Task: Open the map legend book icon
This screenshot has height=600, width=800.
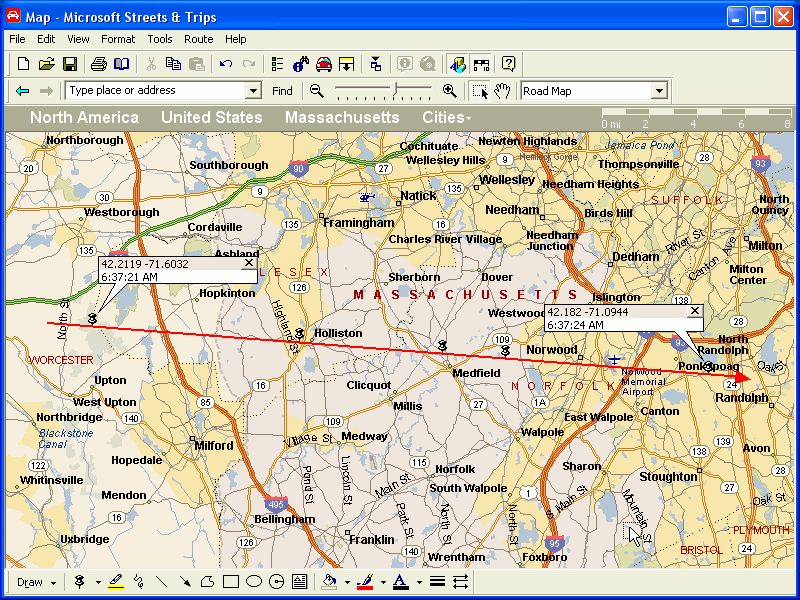Action: (121, 64)
